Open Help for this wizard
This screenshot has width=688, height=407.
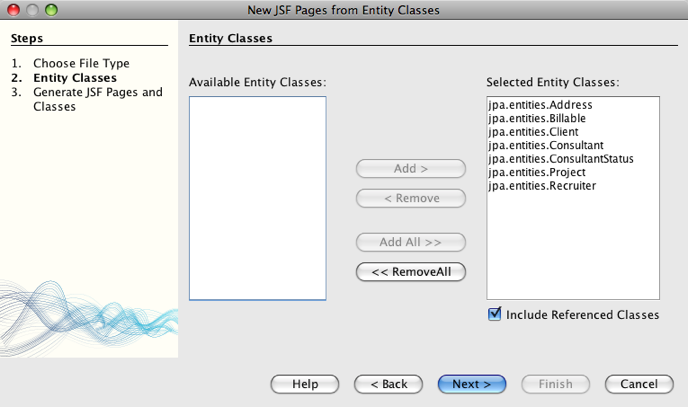click(x=305, y=384)
